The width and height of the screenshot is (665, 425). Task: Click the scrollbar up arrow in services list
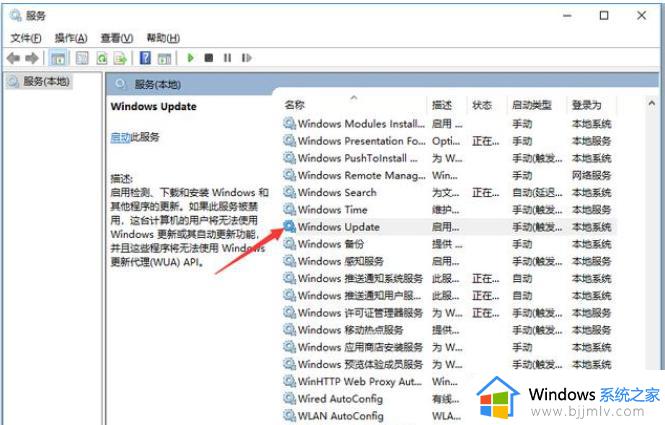(x=652, y=103)
